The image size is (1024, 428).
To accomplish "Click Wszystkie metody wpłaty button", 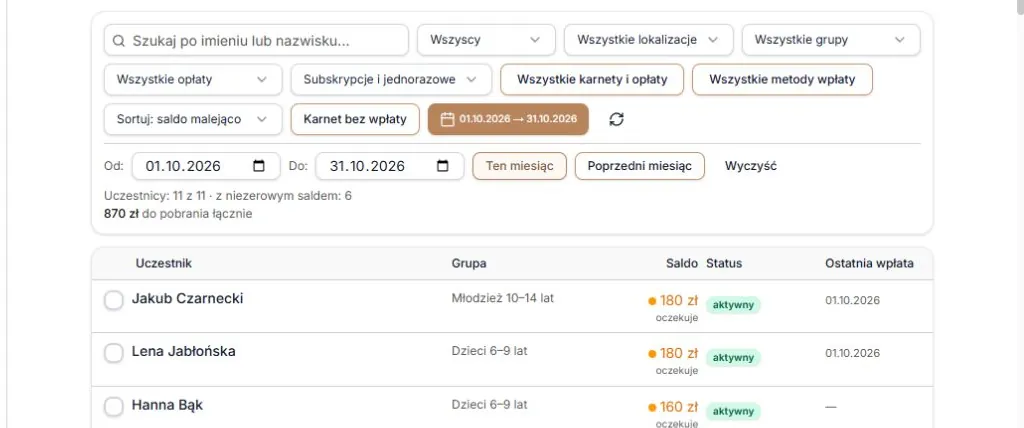I will 782,80.
